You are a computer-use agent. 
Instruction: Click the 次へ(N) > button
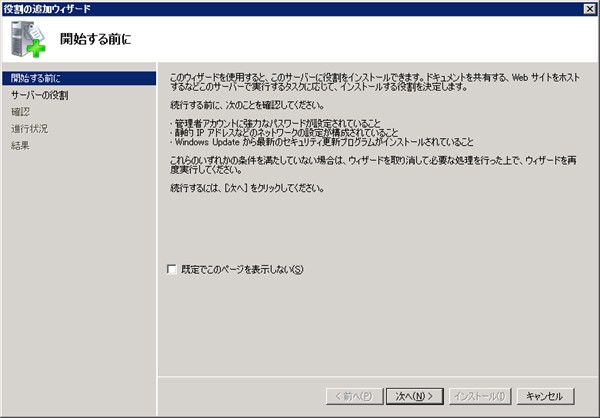(x=415, y=396)
